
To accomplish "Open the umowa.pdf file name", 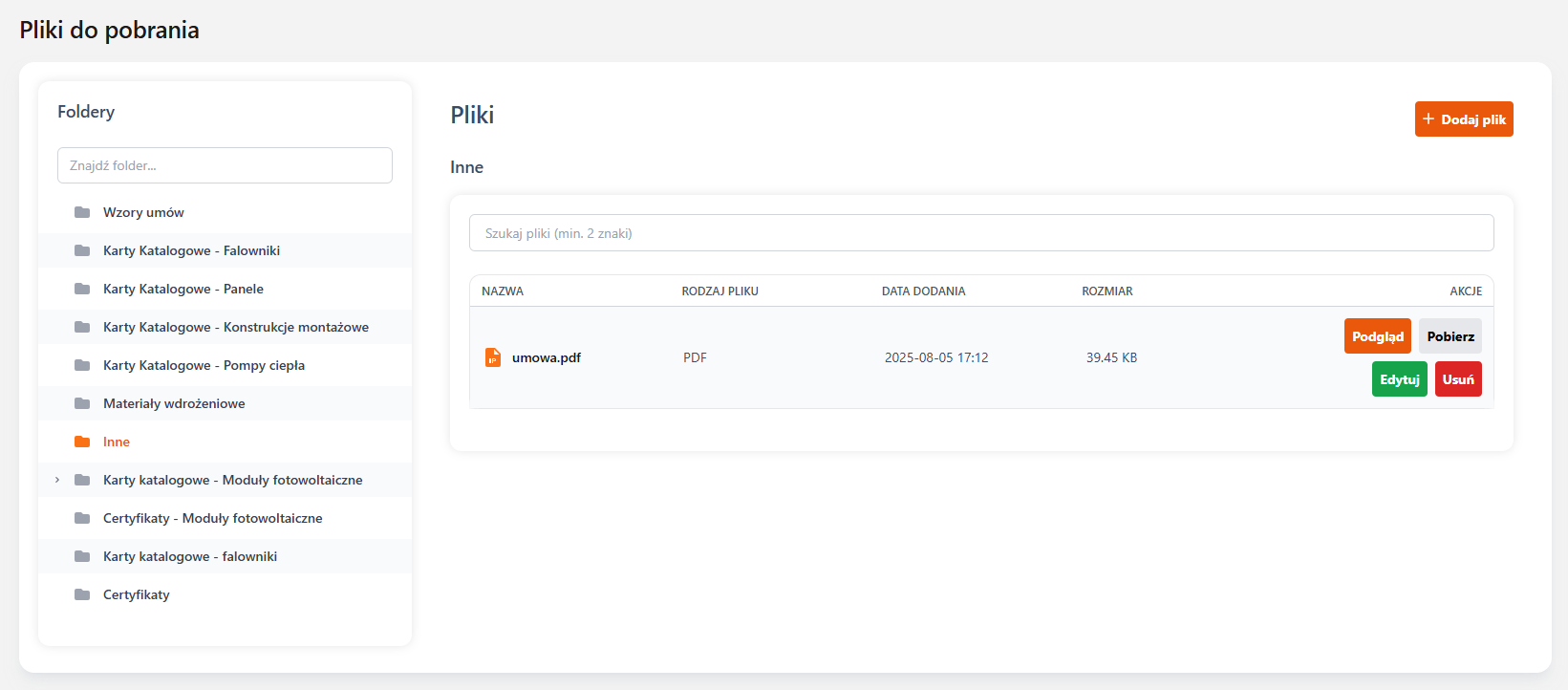I will tap(547, 357).
